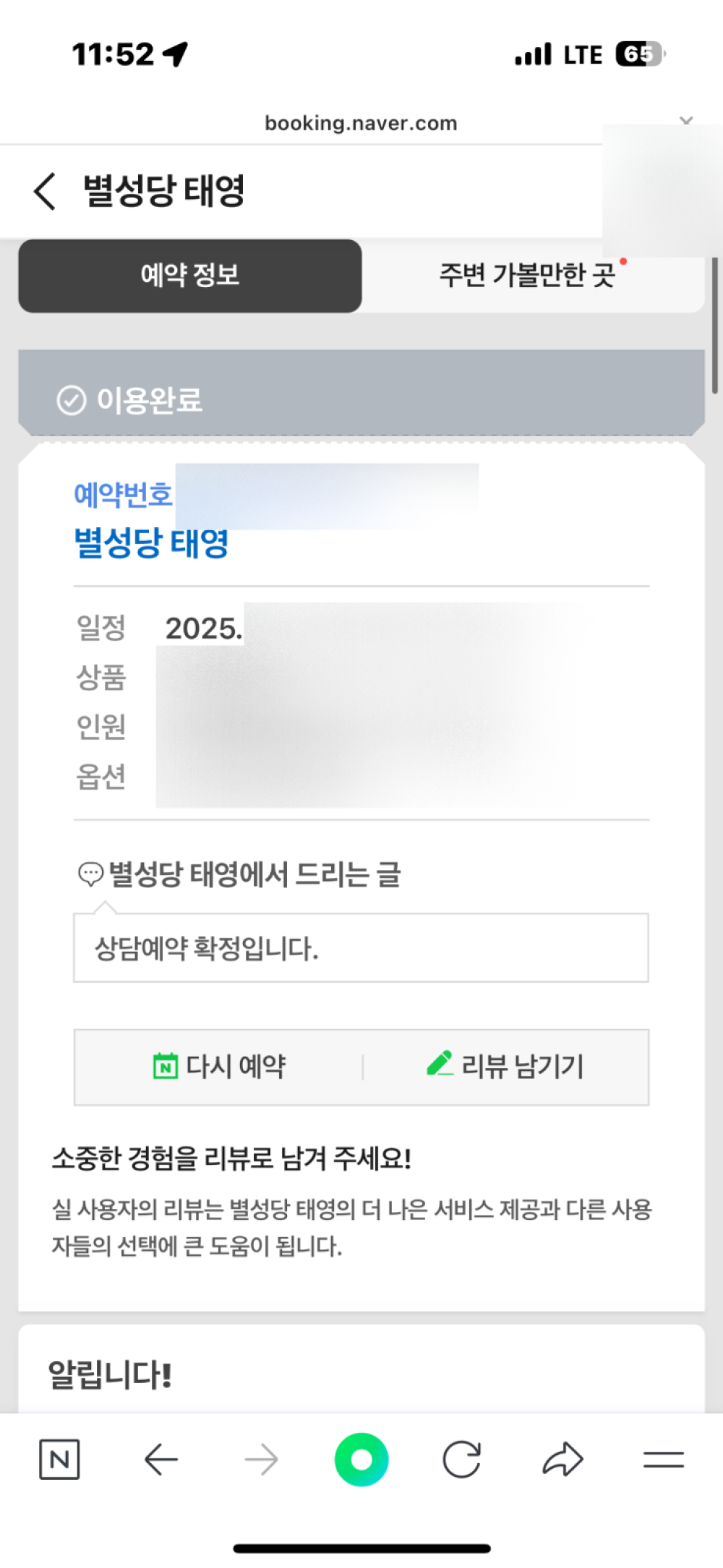Tap the share arrow icon
Screen dimensions: 723x1568
tap(562, 1460)
